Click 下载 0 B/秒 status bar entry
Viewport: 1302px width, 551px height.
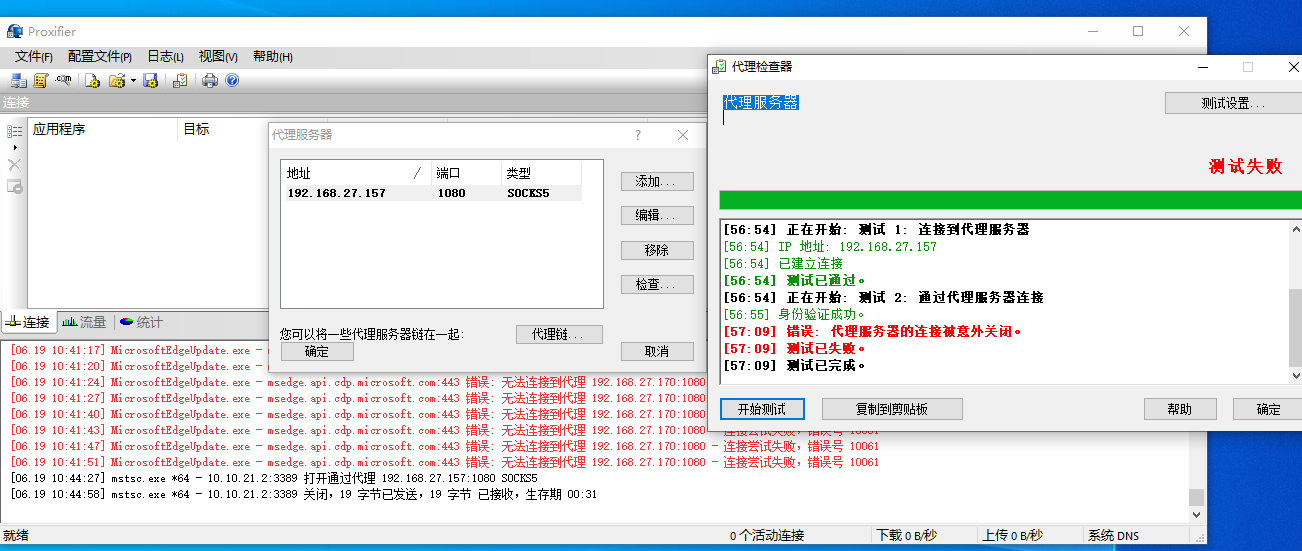(906, 536)
